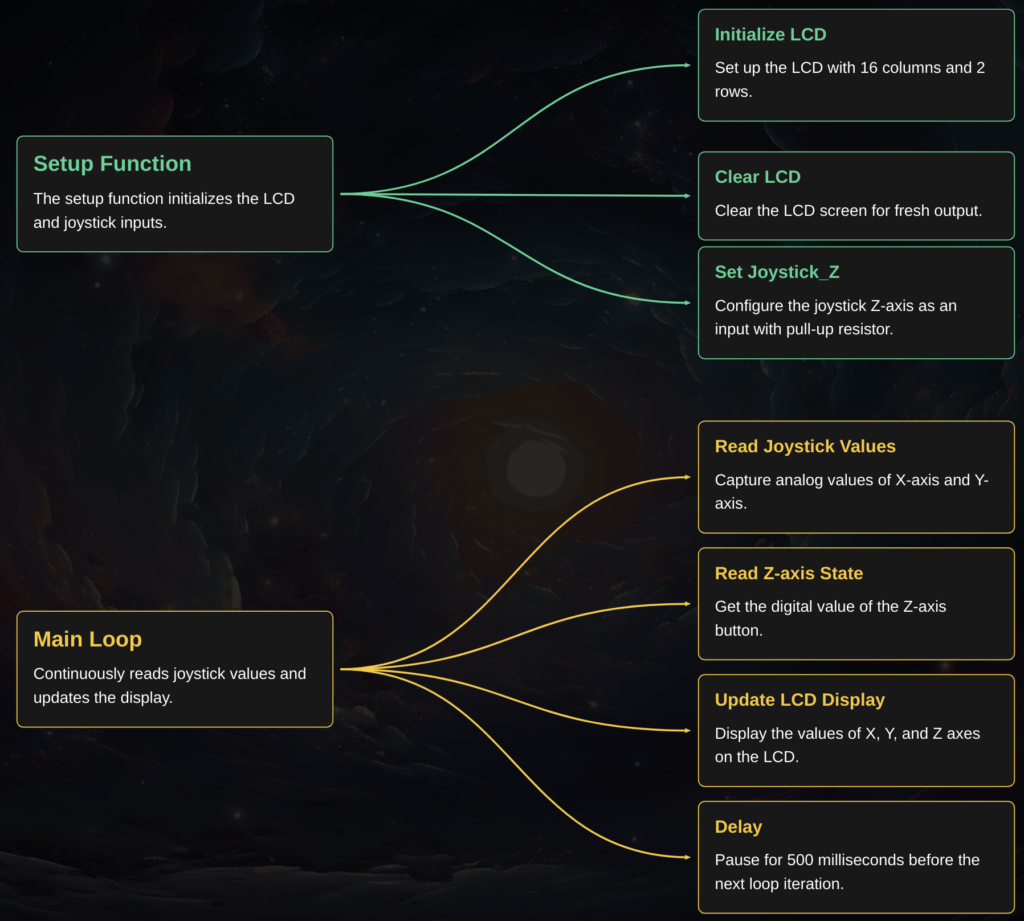Click the green arrowhead pointing to Initialize LCD
Viewport: 1024px width, 921px height.
pyautogui.click(x=687, y=65)
